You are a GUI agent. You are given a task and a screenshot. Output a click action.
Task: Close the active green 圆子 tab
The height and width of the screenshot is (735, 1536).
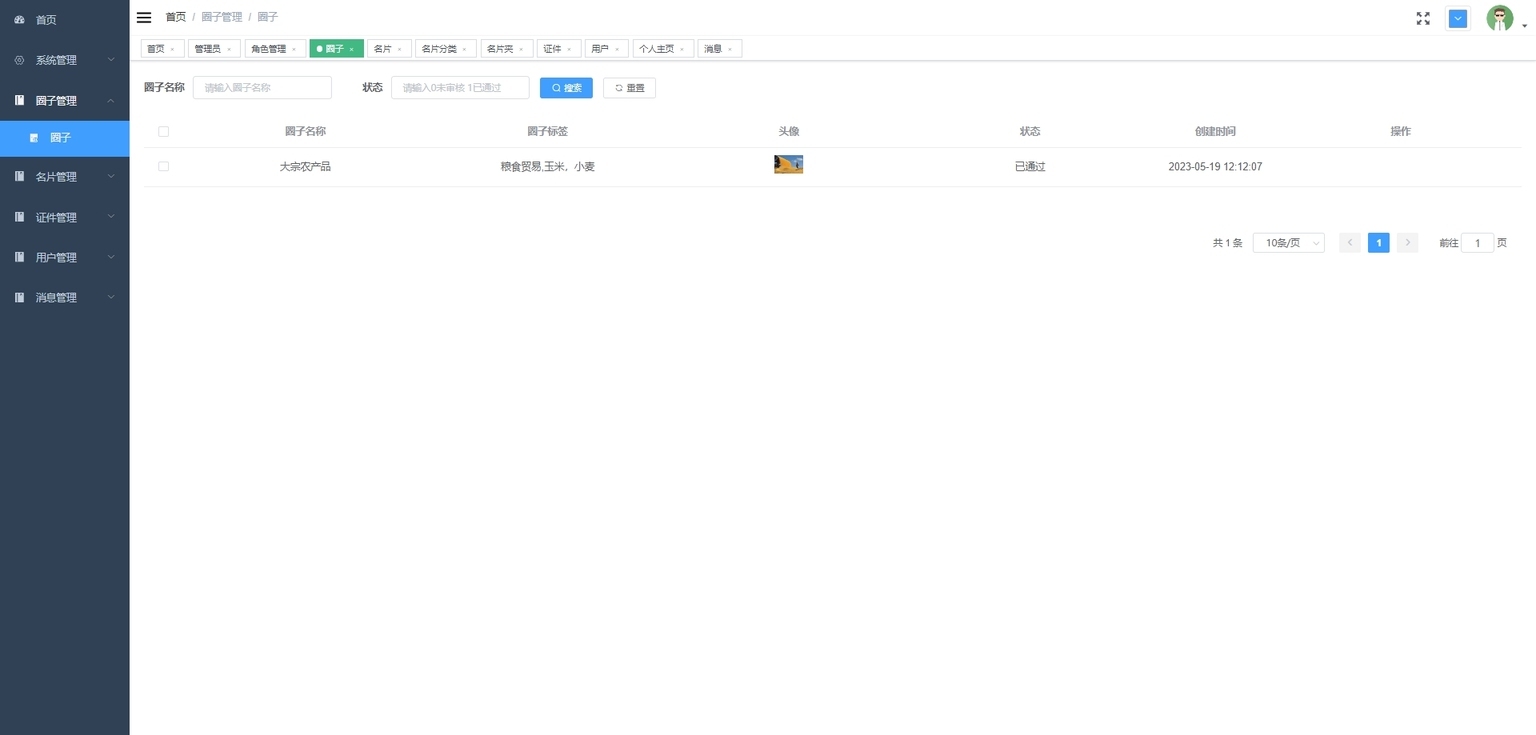(352, 49)
